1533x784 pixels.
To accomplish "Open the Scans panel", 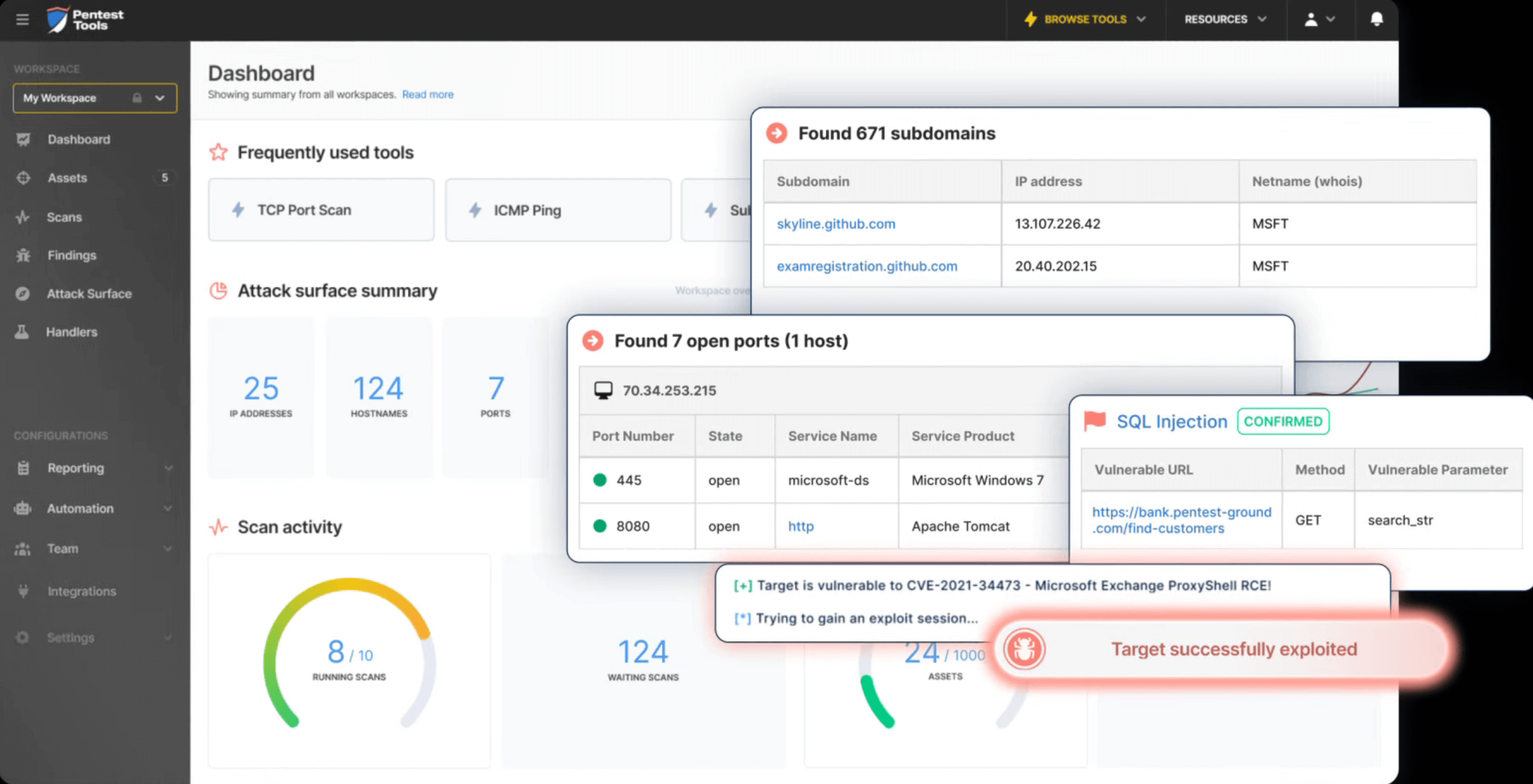I will [64, 216].
